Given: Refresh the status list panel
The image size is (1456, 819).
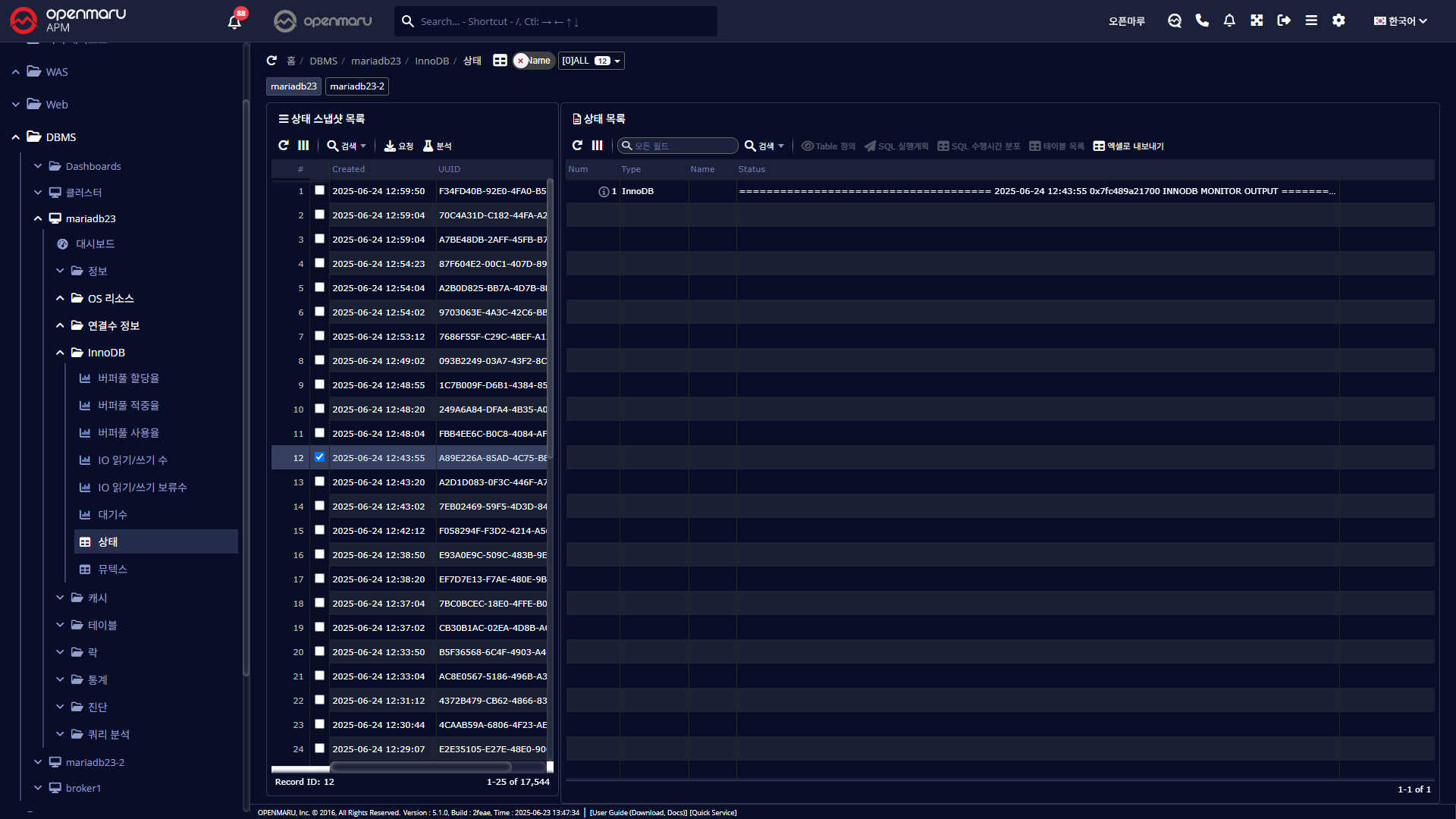Looking at the screenshot, I should (577, 146).
